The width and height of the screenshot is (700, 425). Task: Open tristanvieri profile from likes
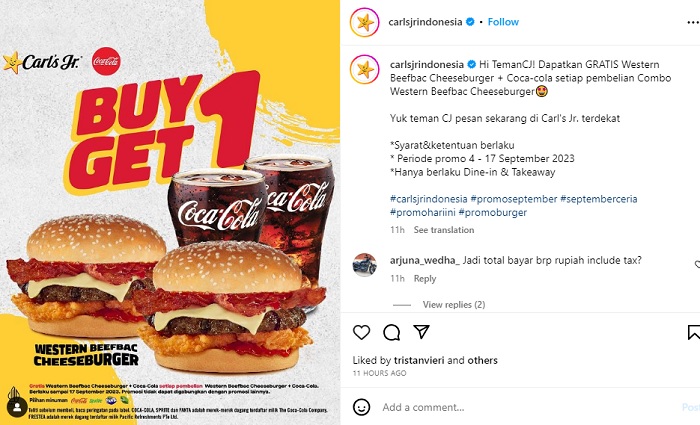click(x=419, y=360)
